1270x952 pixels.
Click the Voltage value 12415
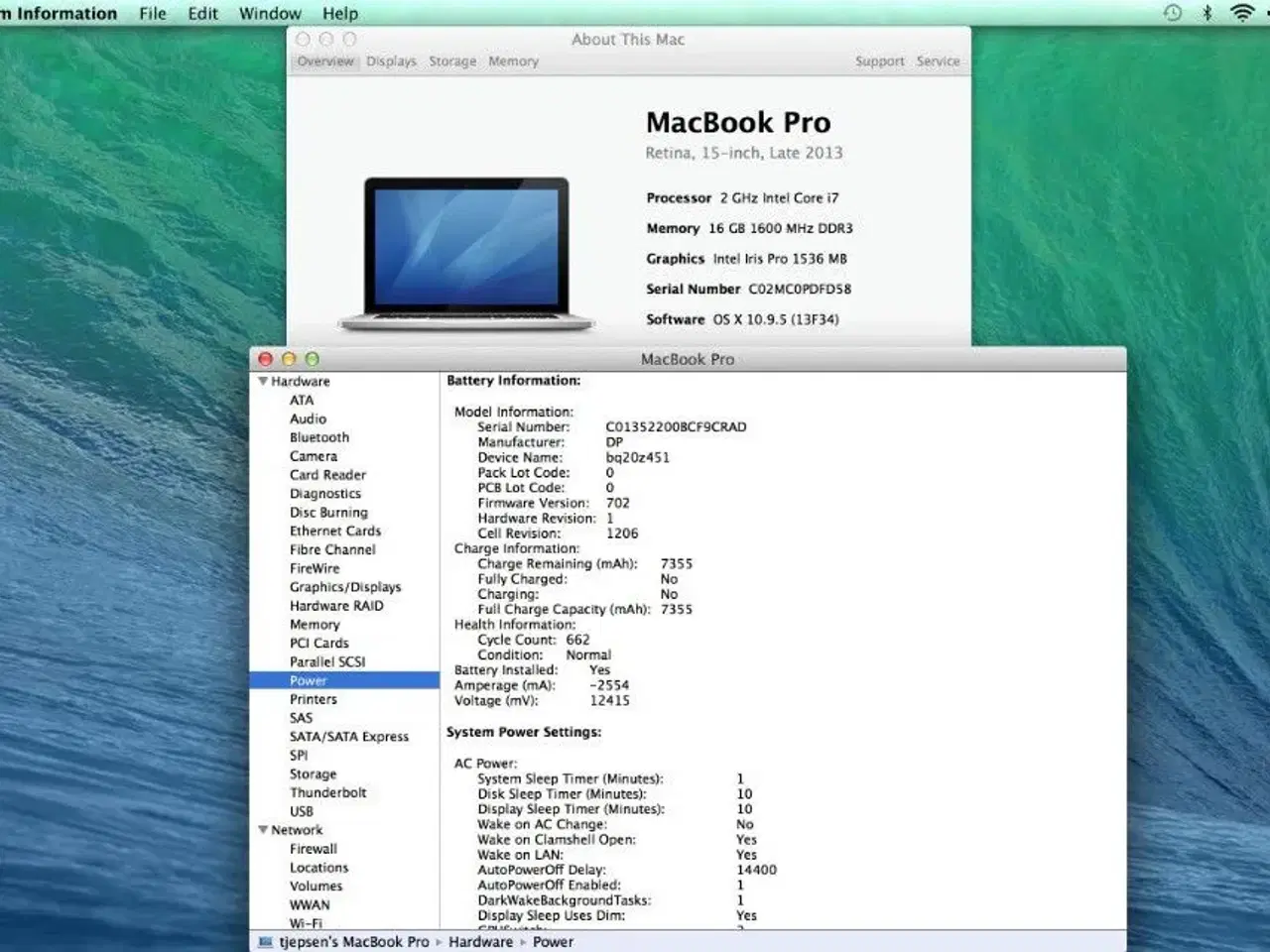tap(609, 700)
